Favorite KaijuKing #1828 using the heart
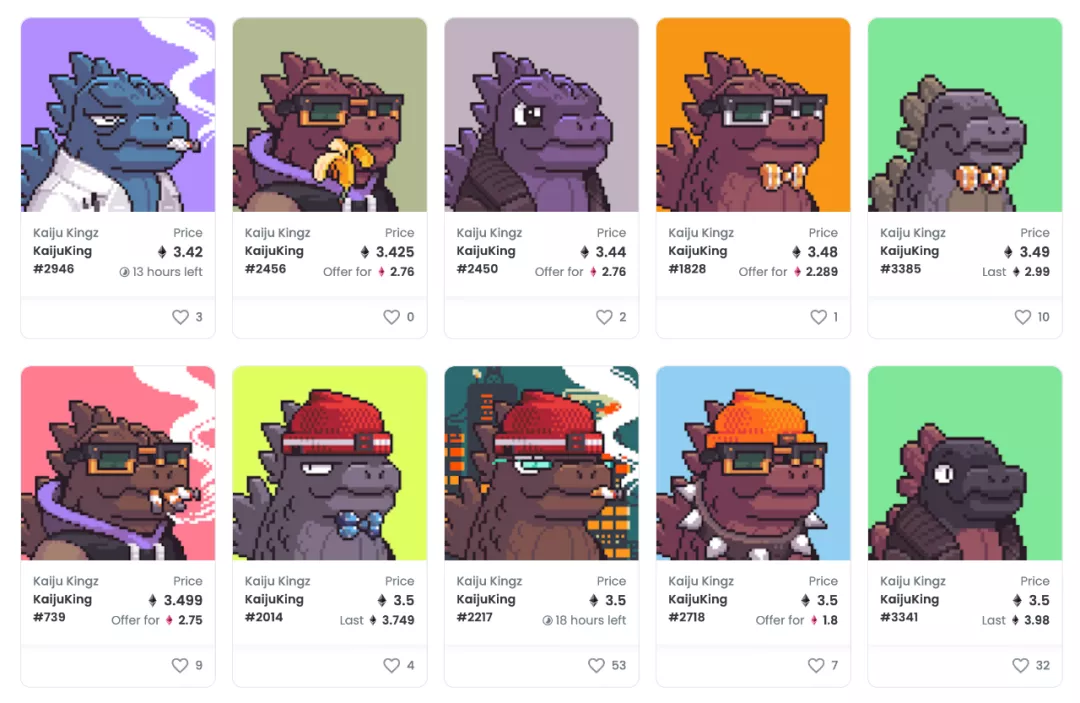The height and width of the screenshot is (703, 1080). pyautogui.click(x=818, y=317)
